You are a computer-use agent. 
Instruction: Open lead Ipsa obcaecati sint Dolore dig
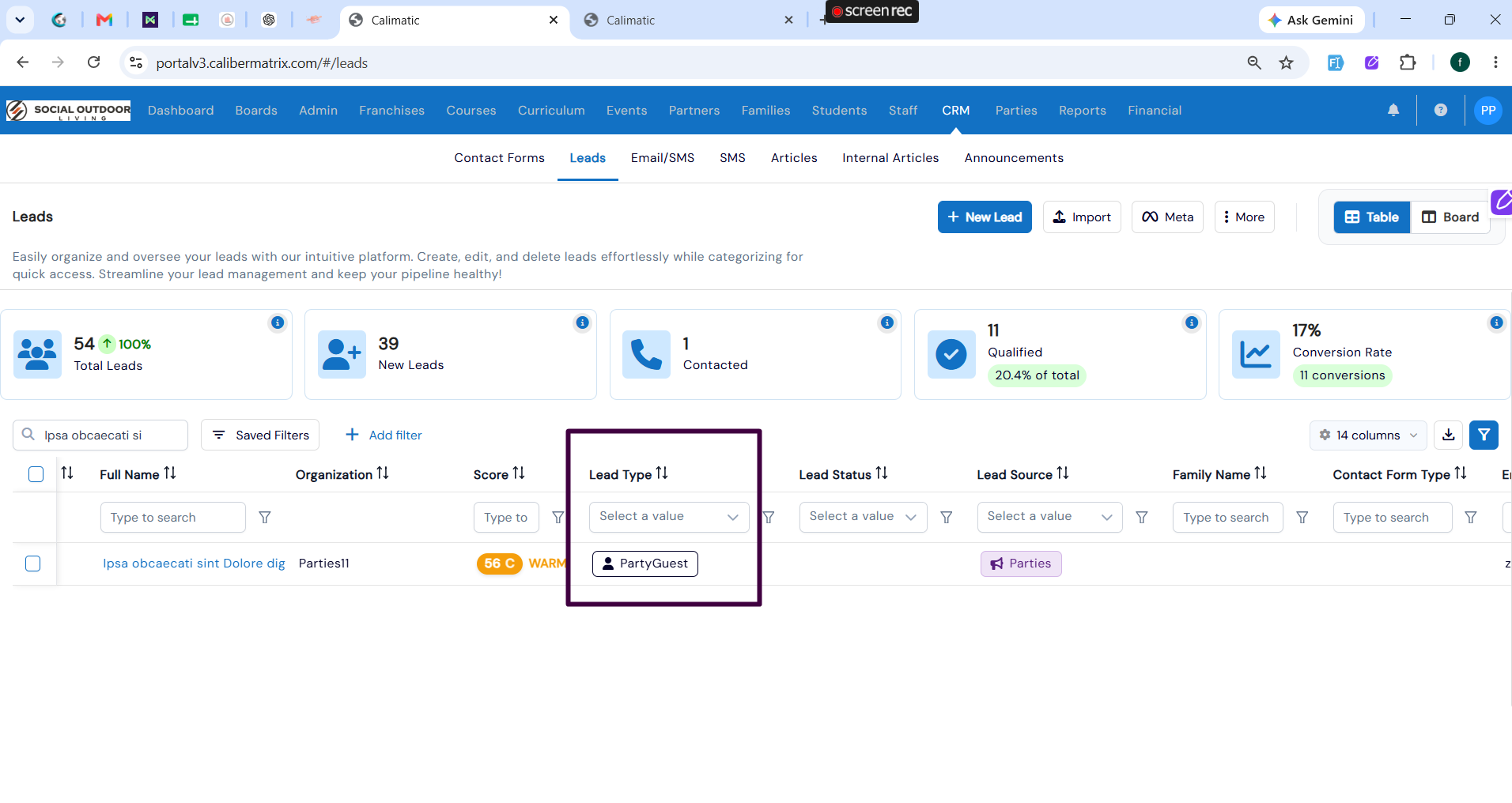pyautogui.click(x=194, y=564)
